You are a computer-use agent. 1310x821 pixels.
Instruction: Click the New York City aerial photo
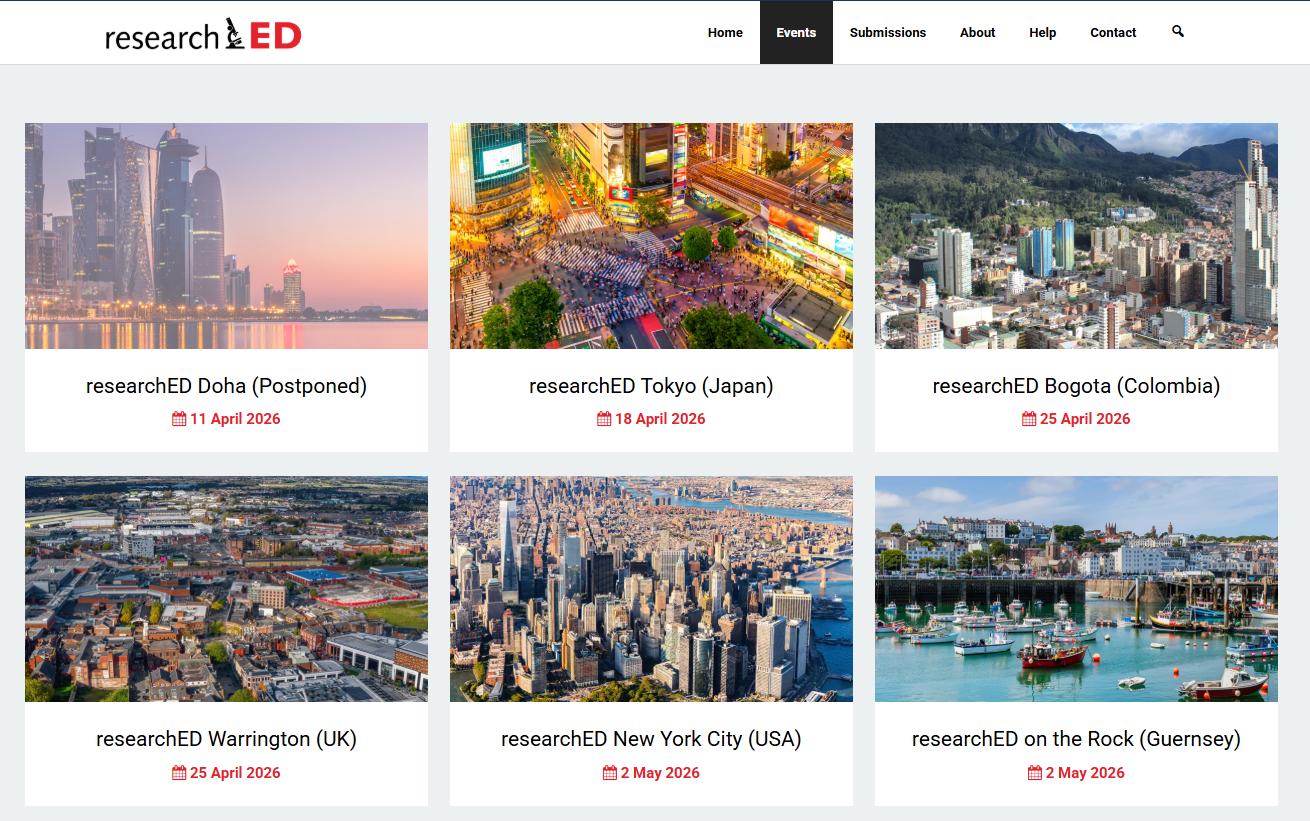pos(651,589)
